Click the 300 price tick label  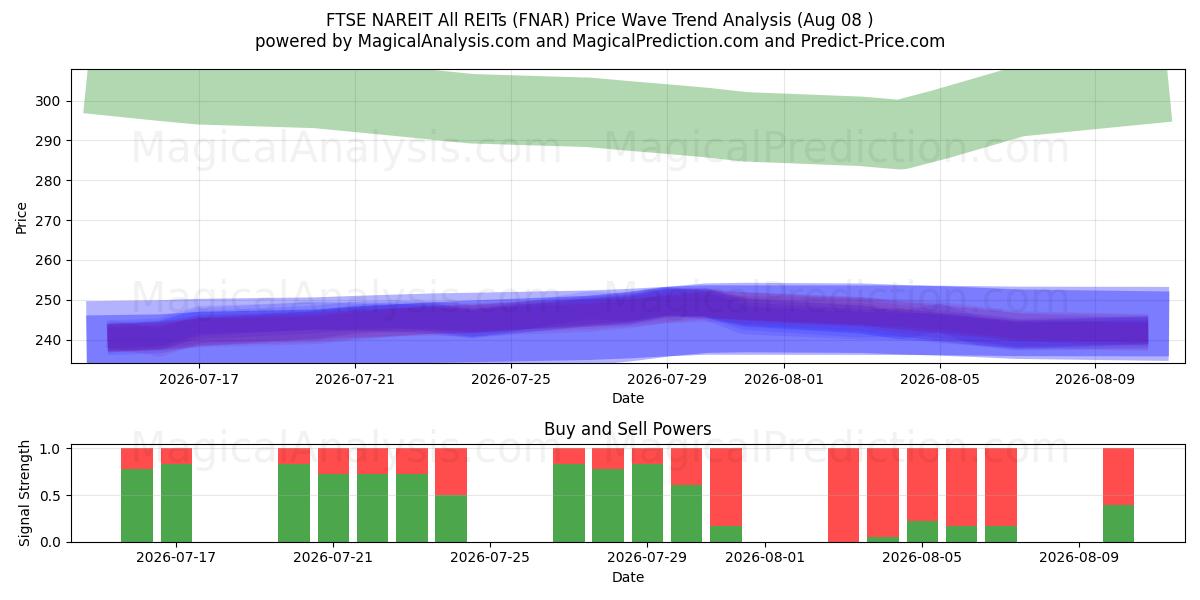coord(49,101)
